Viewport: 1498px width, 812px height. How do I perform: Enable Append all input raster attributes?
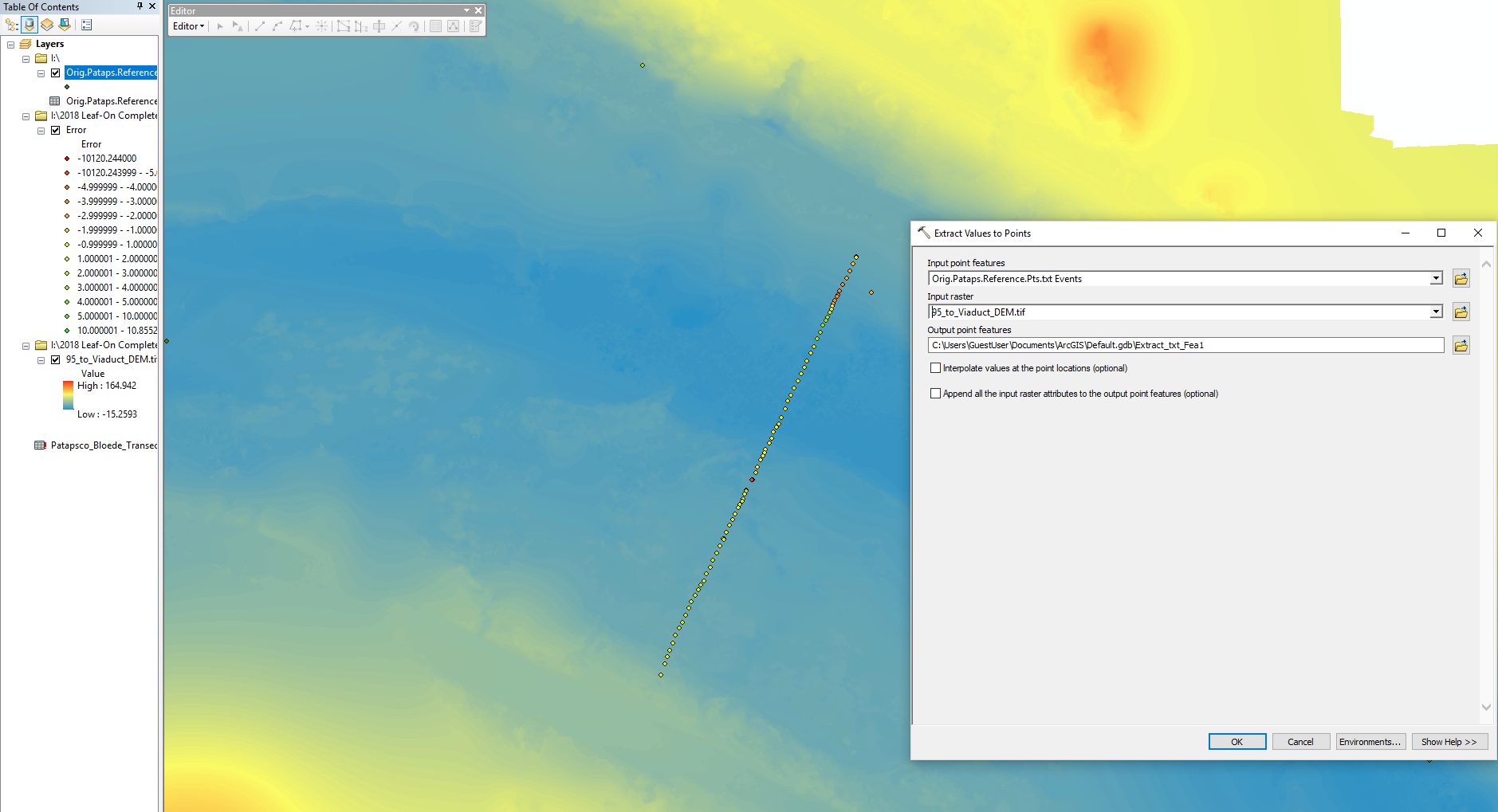point(935,394)
